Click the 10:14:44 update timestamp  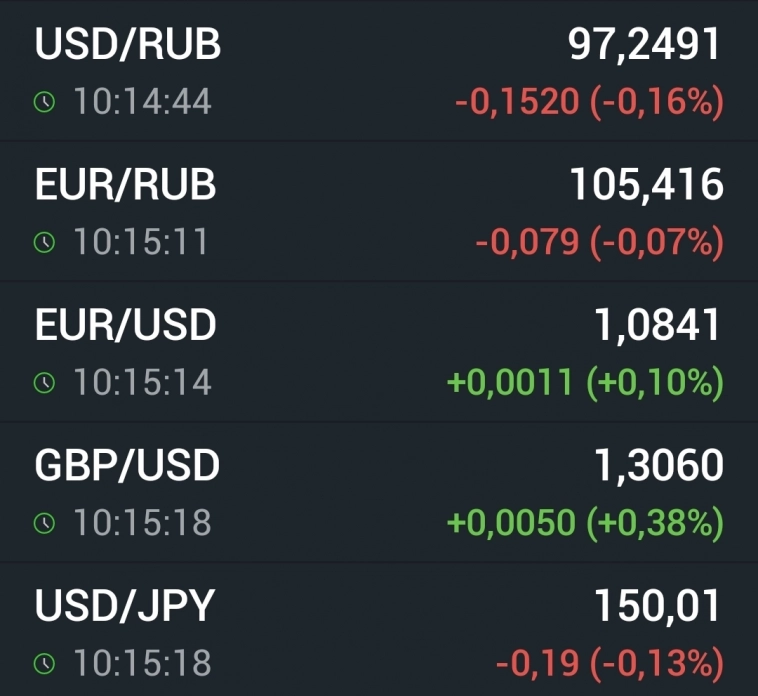coord(142,102)
